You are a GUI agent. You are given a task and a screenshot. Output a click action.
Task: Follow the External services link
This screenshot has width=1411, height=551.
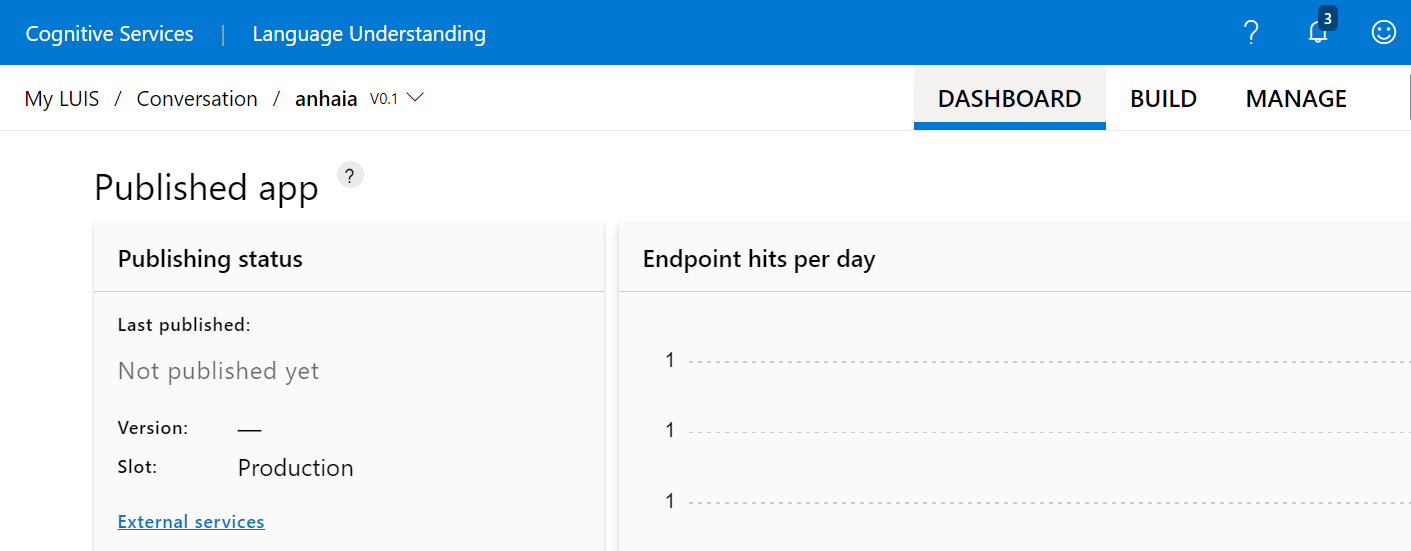191,522
